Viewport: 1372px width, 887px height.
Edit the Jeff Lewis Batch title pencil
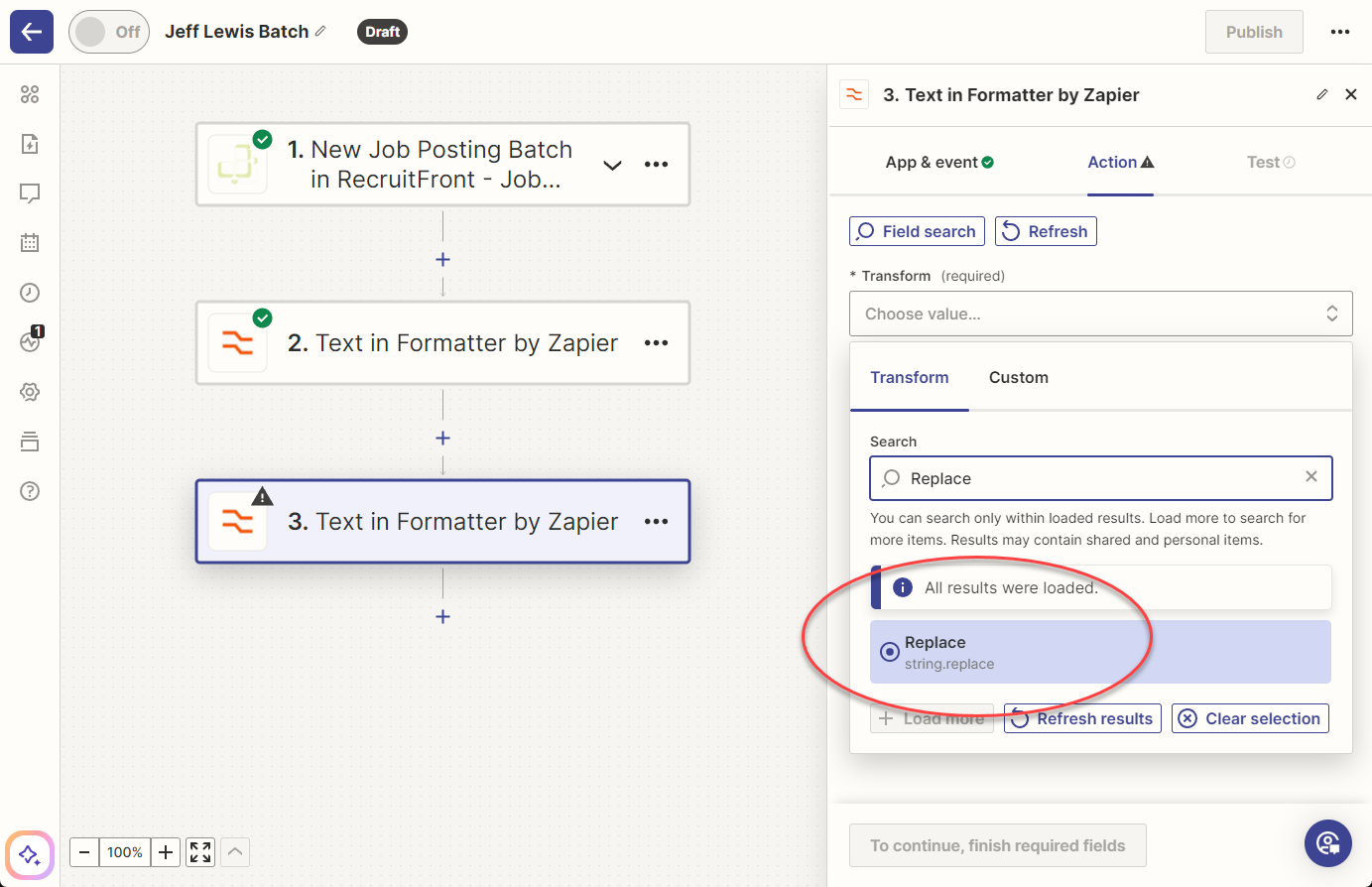coord(320,32)
